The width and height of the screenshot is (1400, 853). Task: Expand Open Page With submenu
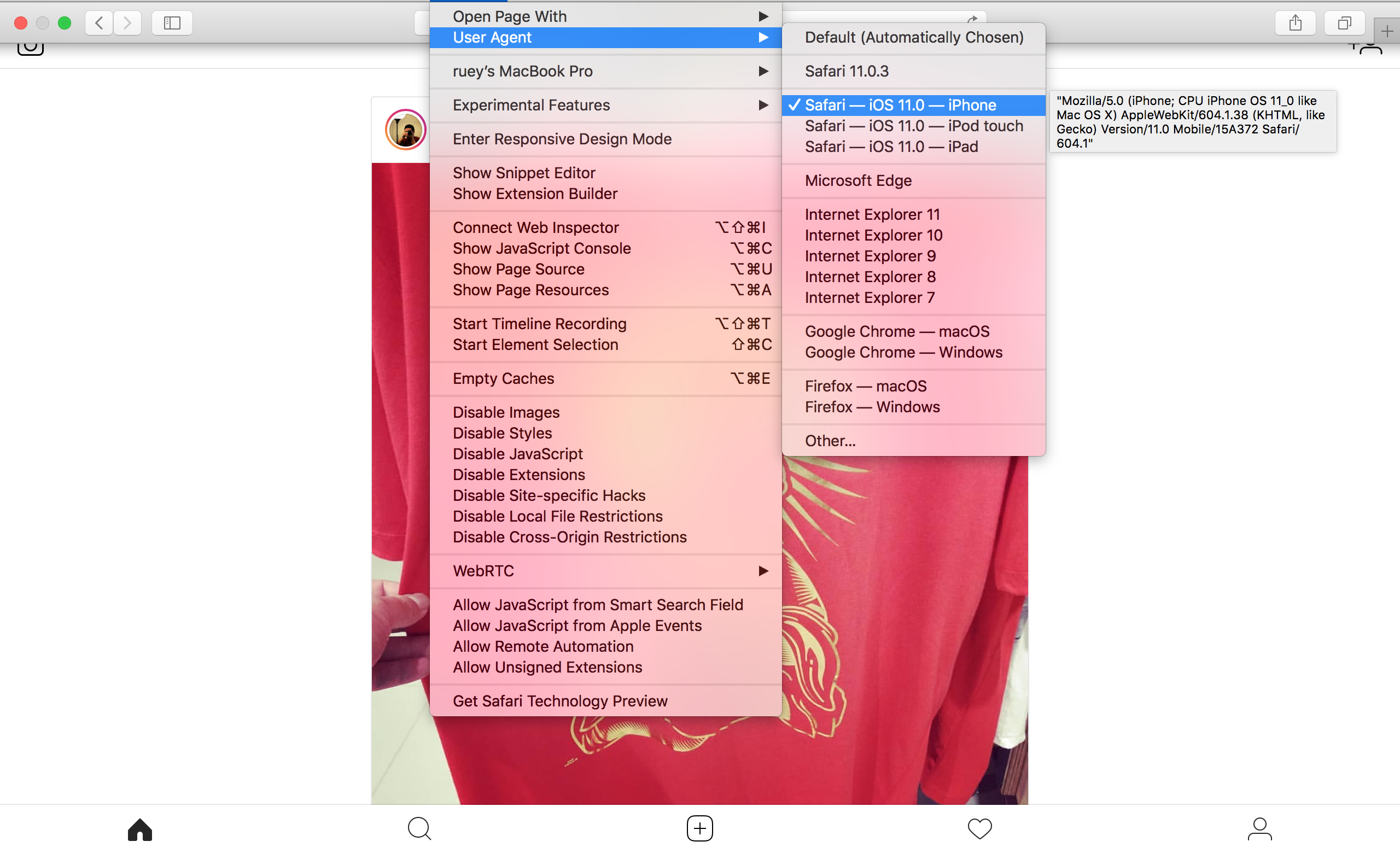pyautogui.click(x=606, y=16)
